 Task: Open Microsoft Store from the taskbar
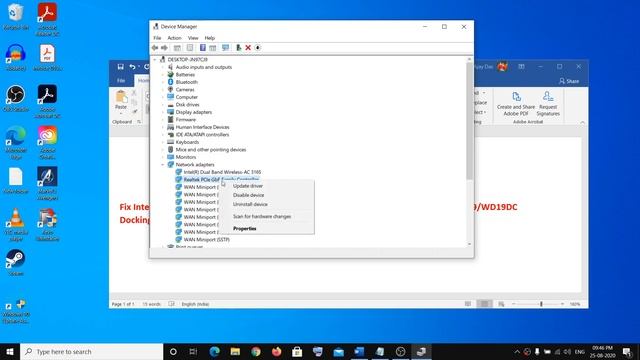297,351
